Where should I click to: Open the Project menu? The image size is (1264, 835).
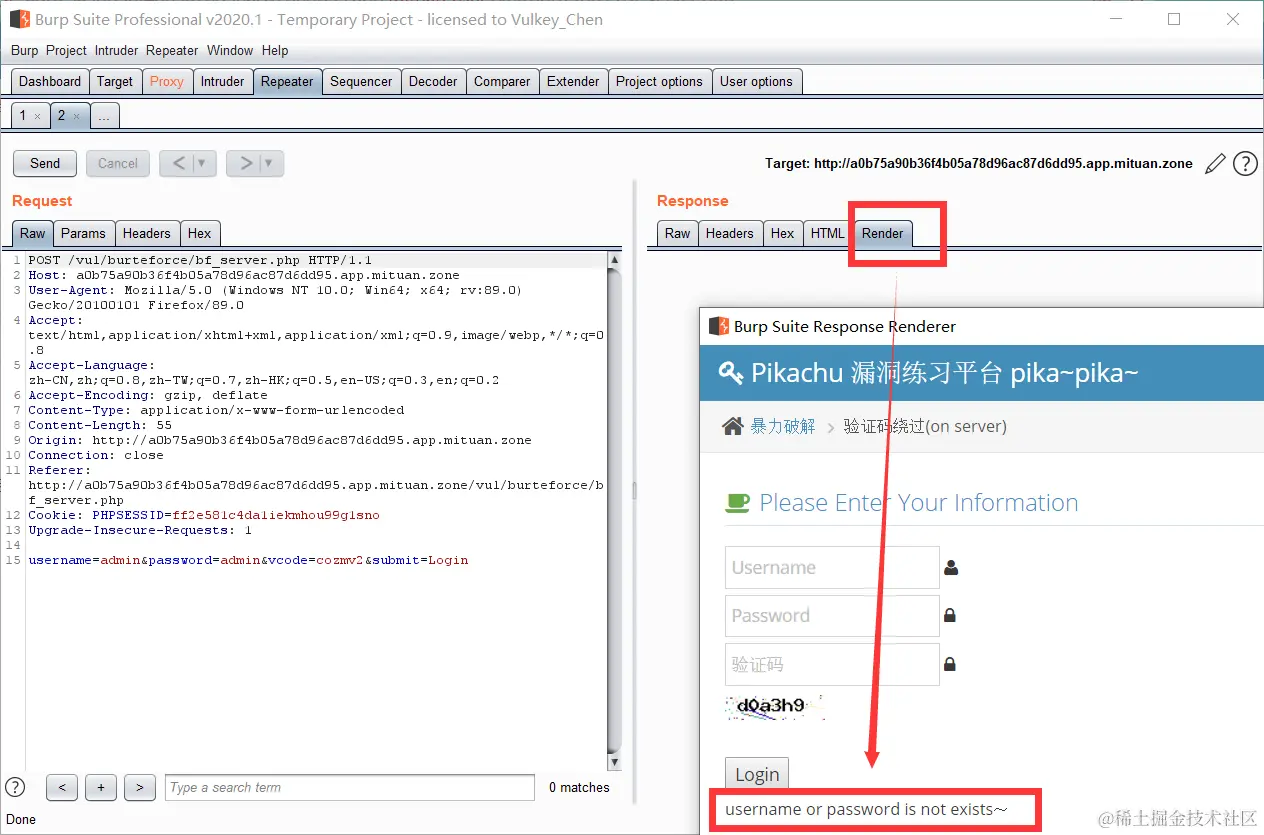(67, 50)
